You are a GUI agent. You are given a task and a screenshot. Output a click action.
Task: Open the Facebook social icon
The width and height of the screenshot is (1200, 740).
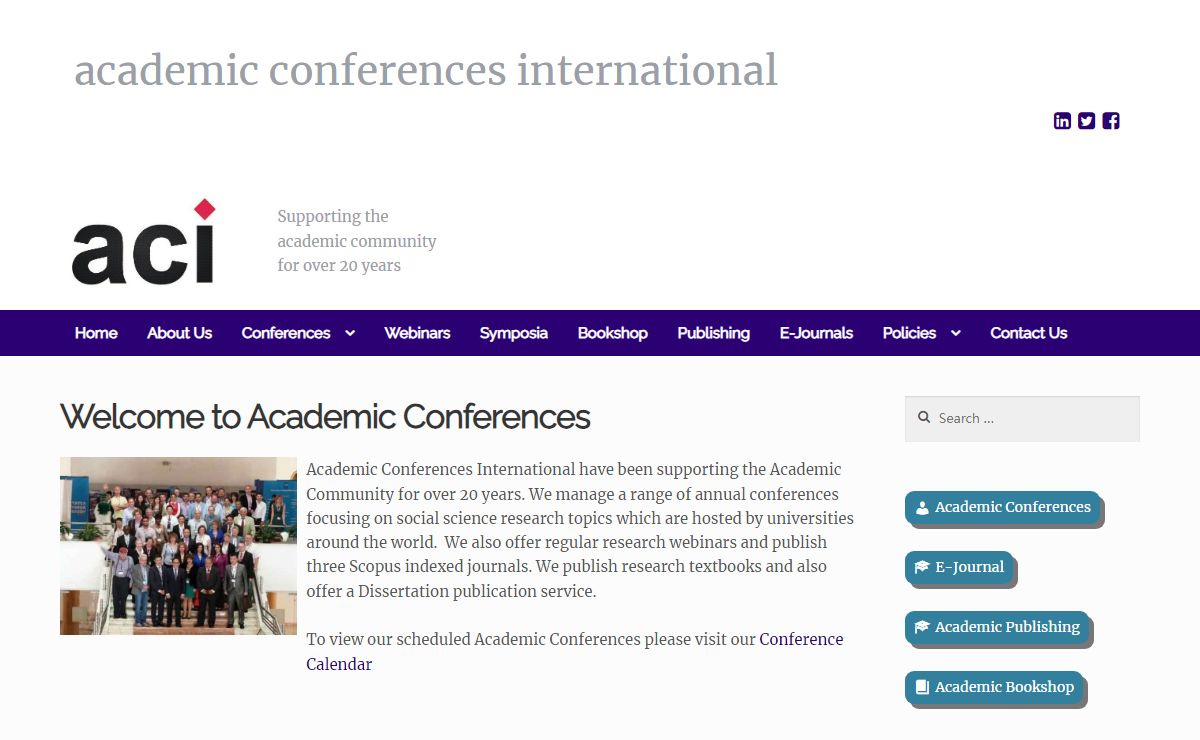point(1111,121)
